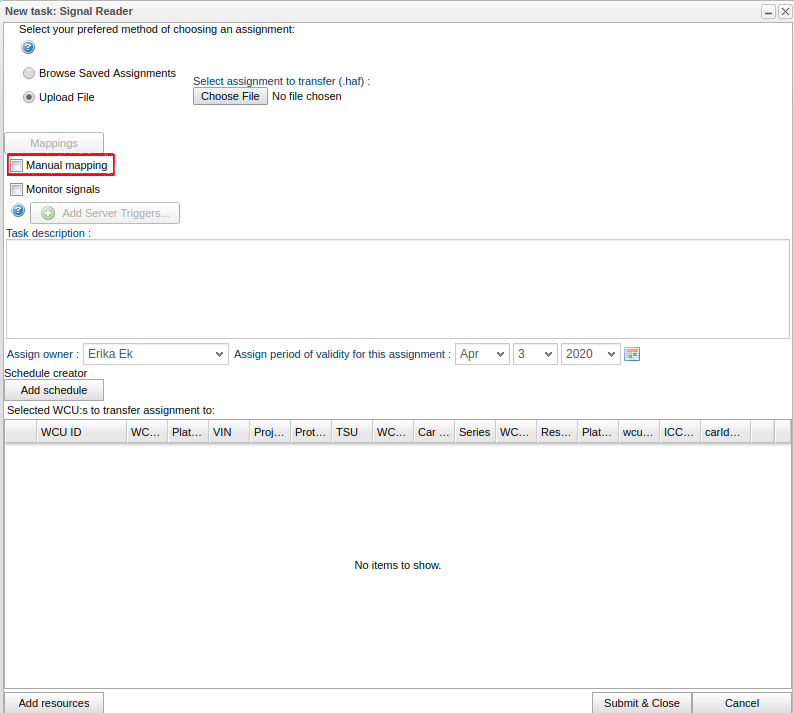The height and width of the screenshot is (713, 794).
Task: Toggle the Monitor signals checkbox
Action: pos(17,189)
